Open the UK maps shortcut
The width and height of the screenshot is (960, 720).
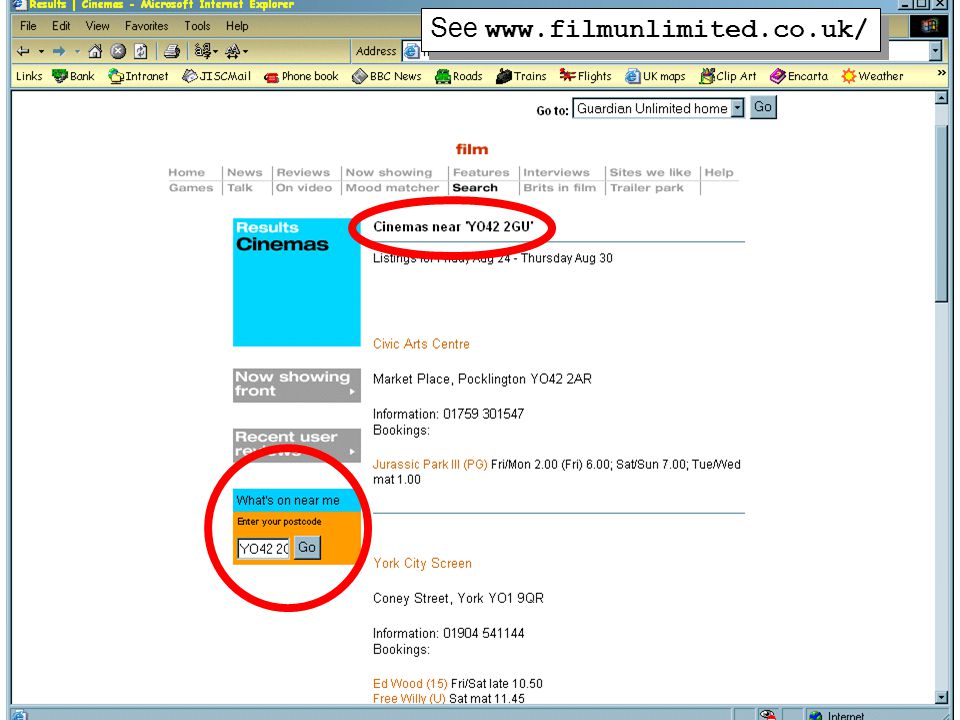click(655, 76)
